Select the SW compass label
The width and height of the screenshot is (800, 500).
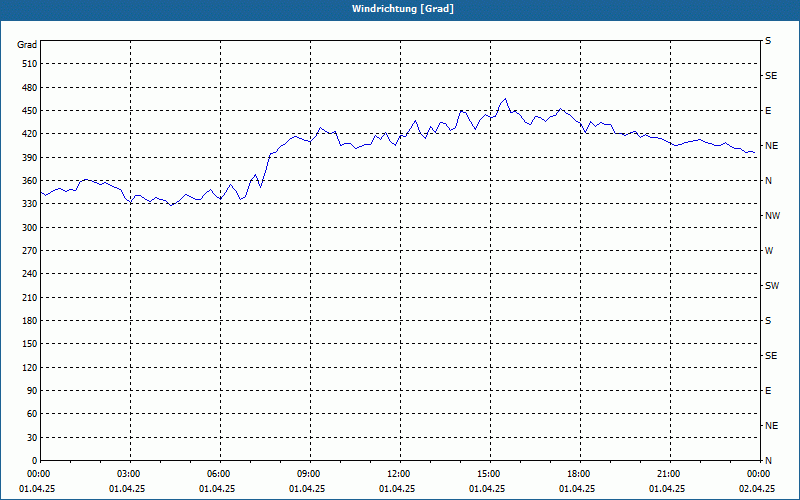pyautogui.click(x=772, y=286)
